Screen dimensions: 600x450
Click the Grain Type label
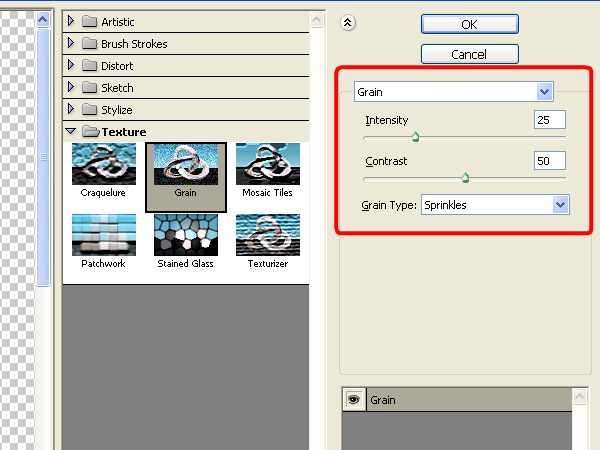[389, 205]
